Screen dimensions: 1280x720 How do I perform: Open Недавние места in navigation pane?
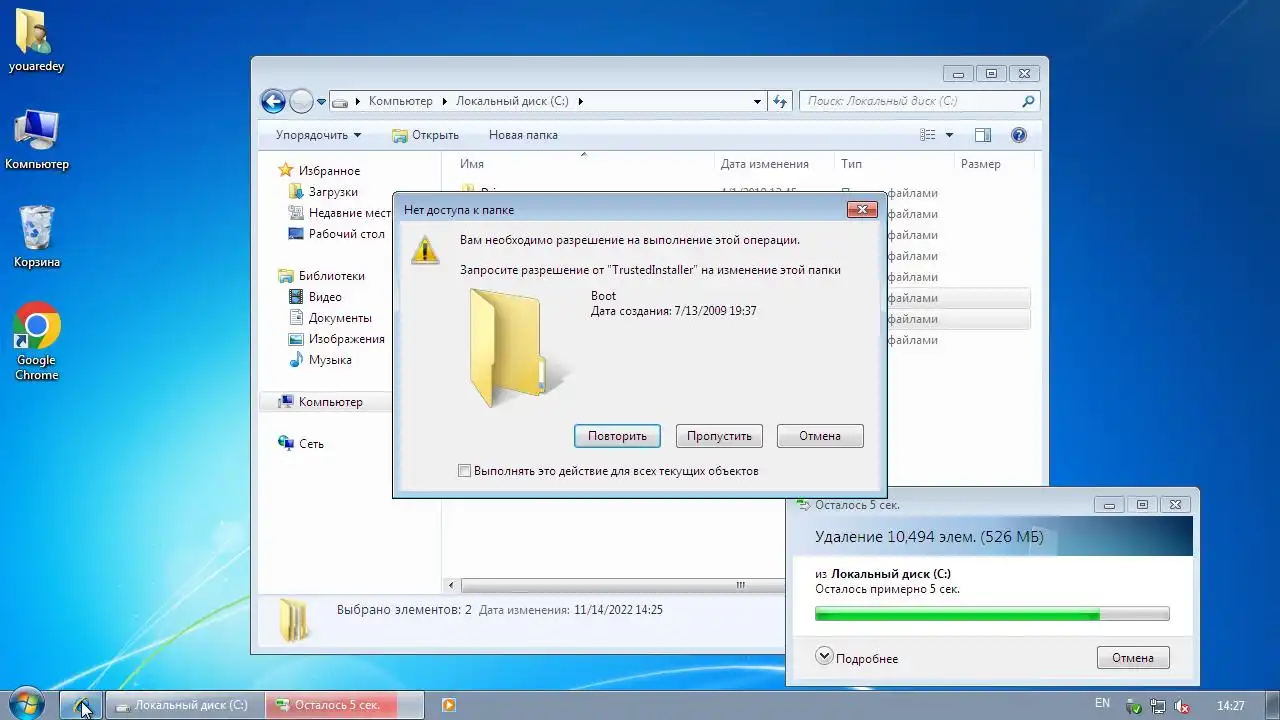[x=339, y=213]
